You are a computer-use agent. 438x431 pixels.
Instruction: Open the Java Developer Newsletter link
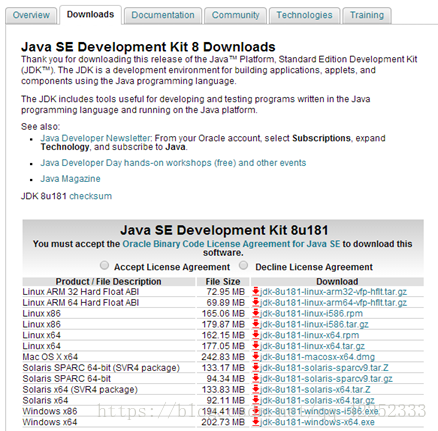(96, 138)
